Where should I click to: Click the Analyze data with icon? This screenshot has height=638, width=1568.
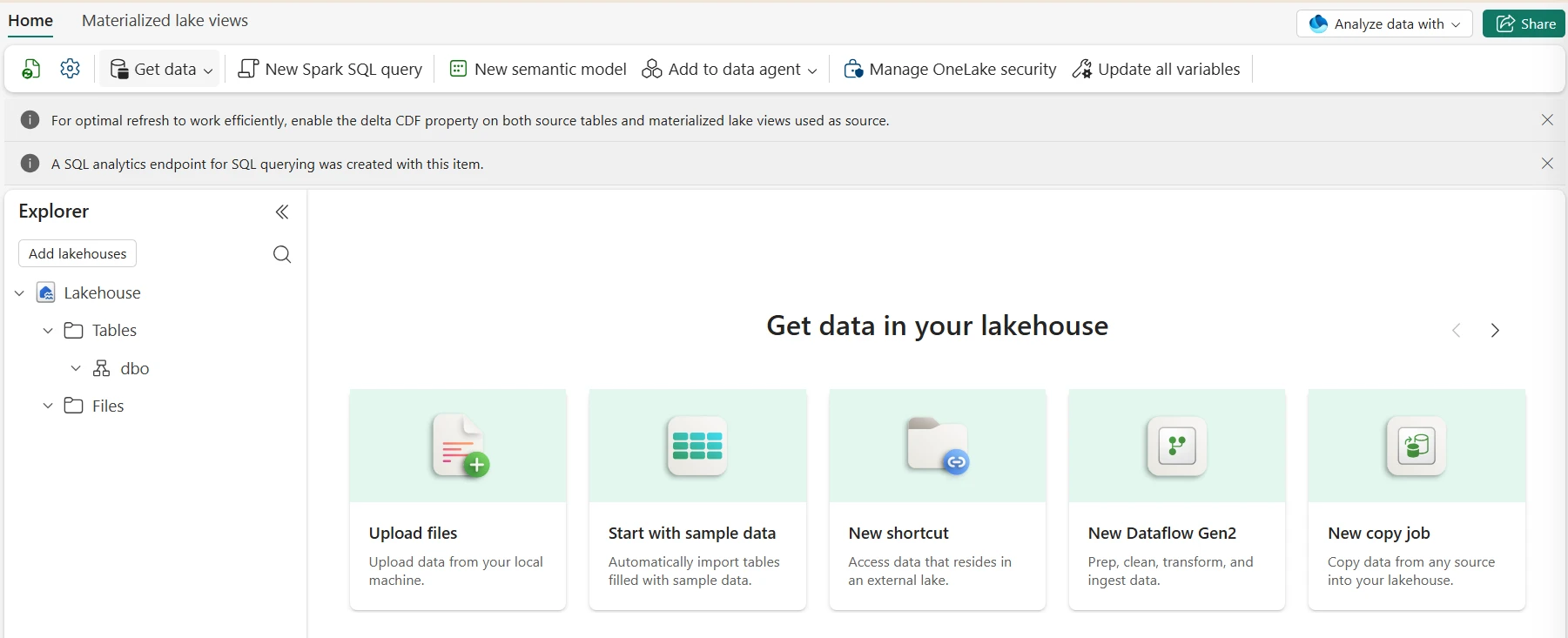tap(1318, 24)
